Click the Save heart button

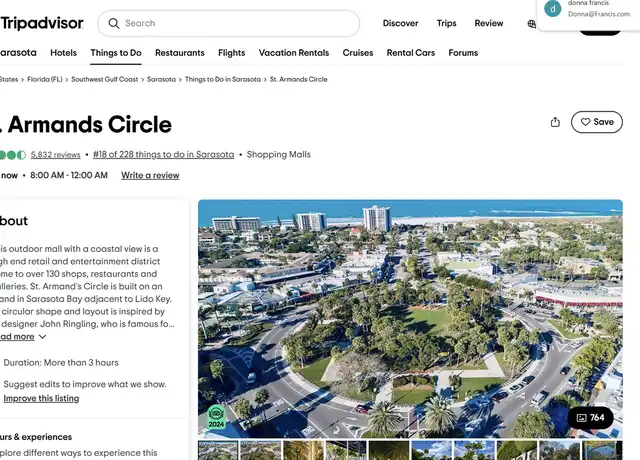[x=597, y=122]
